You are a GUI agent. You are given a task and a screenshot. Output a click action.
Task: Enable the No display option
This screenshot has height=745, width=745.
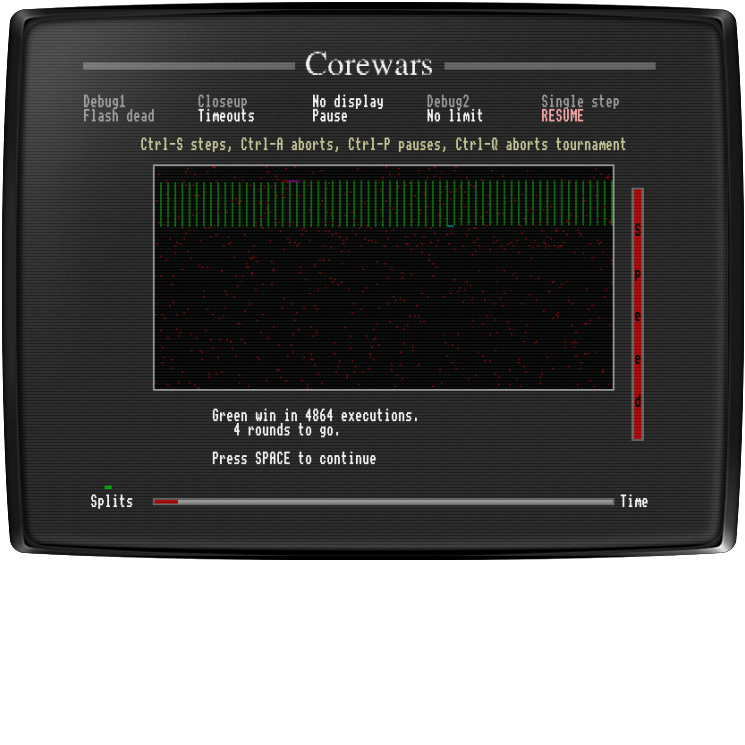(348, 101)
